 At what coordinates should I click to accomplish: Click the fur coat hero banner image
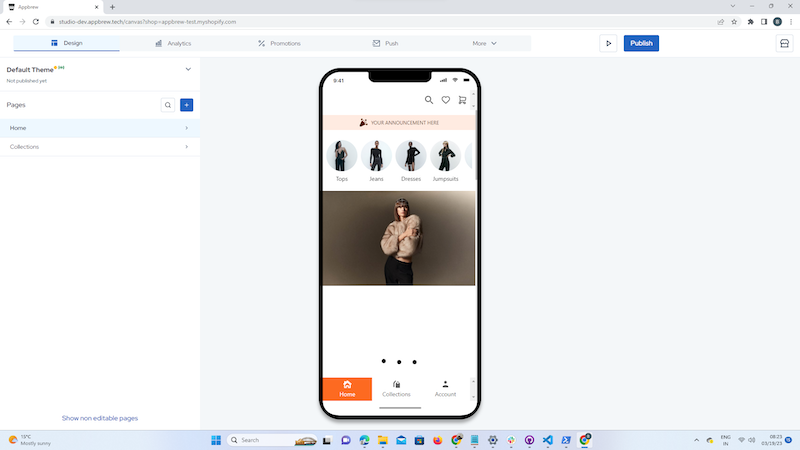[399, 238]
